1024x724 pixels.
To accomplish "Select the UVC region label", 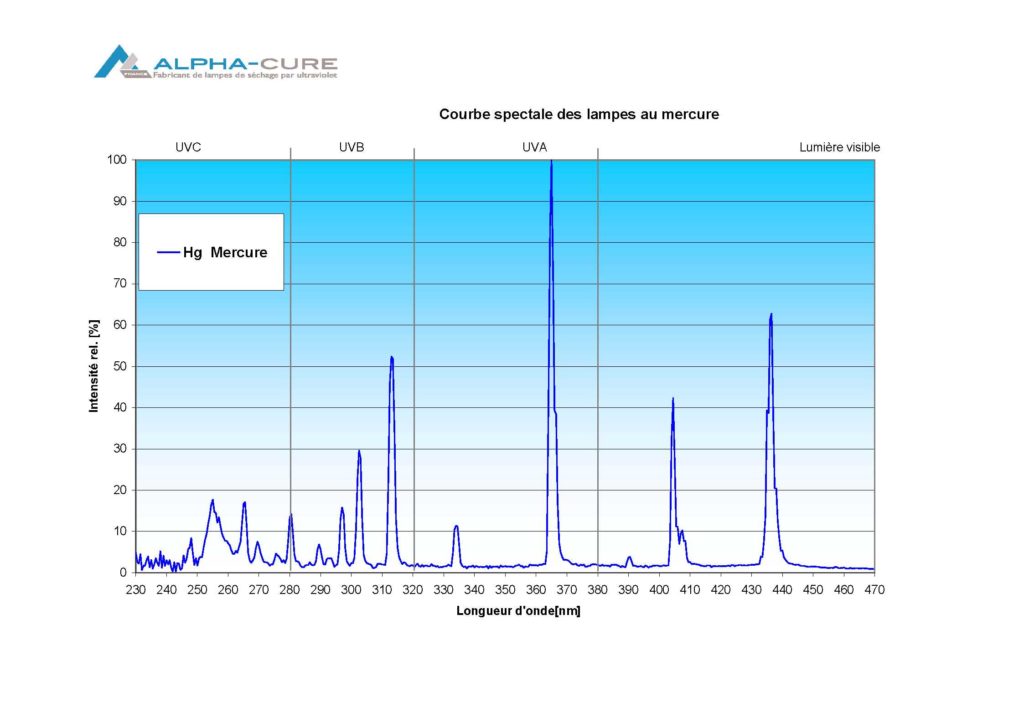I will pyautogui.click(x=188, y=147).
